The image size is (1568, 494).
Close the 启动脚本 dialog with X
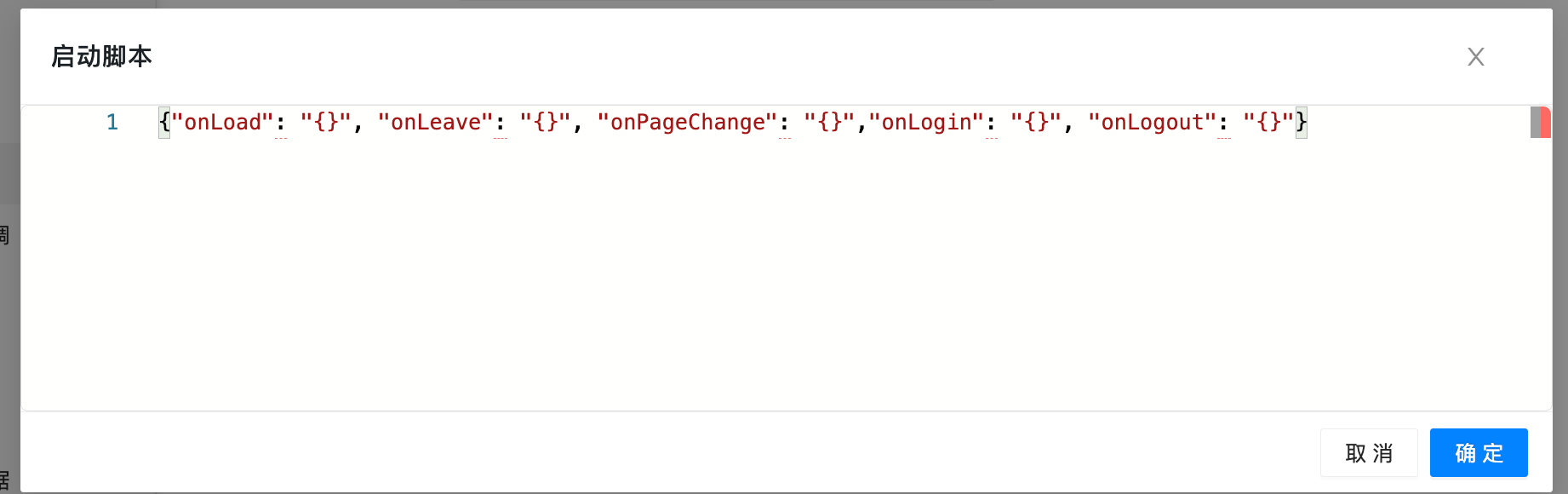click(1476, 57)
